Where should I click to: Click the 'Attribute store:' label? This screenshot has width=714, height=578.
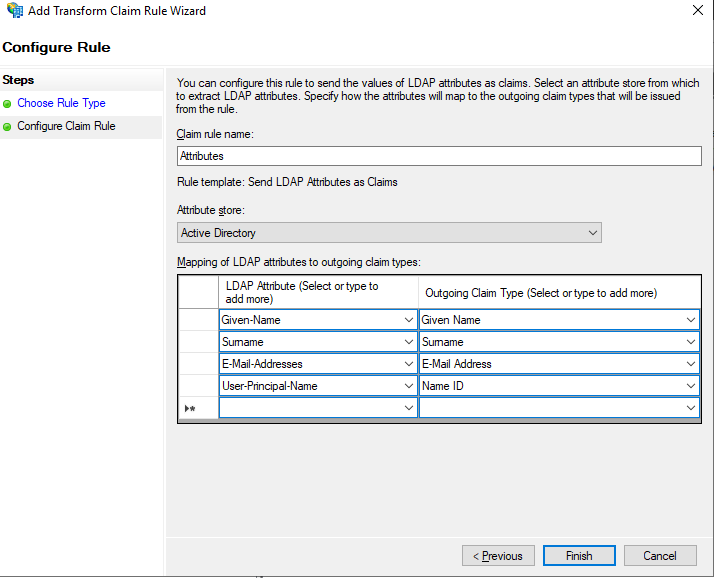[x=210, y=210]
